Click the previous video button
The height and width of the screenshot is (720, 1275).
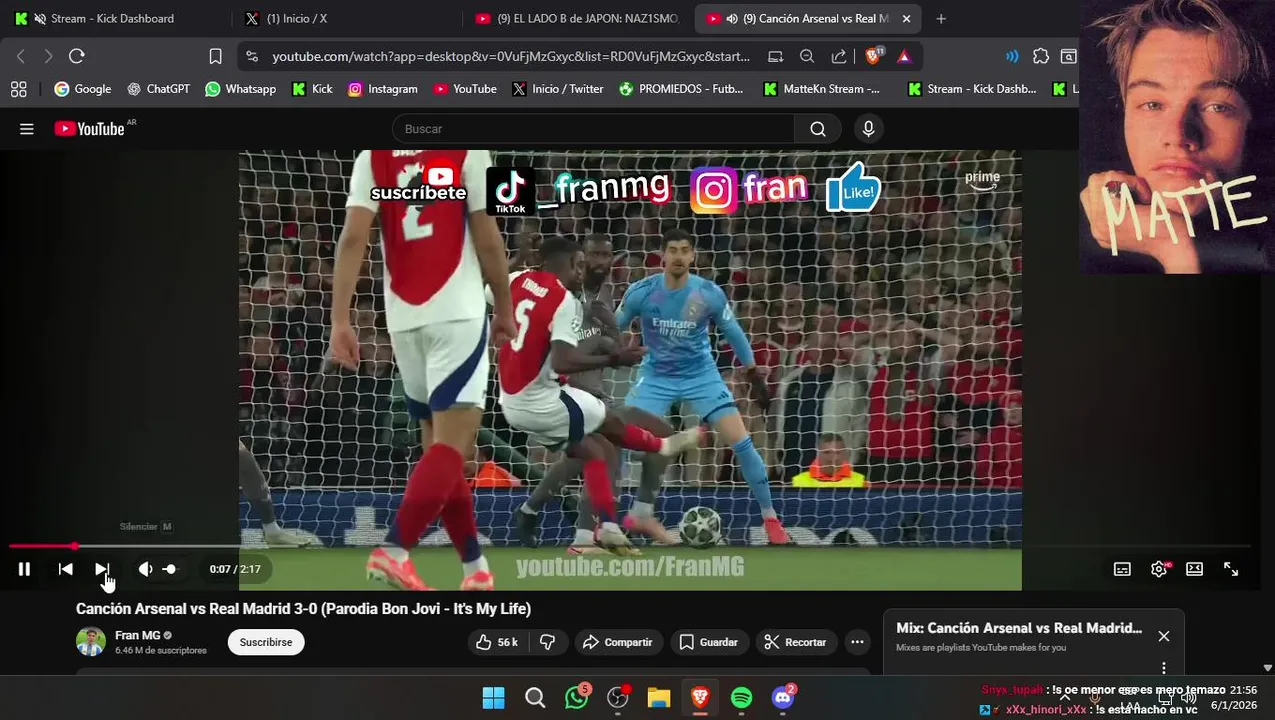(65, 569)
